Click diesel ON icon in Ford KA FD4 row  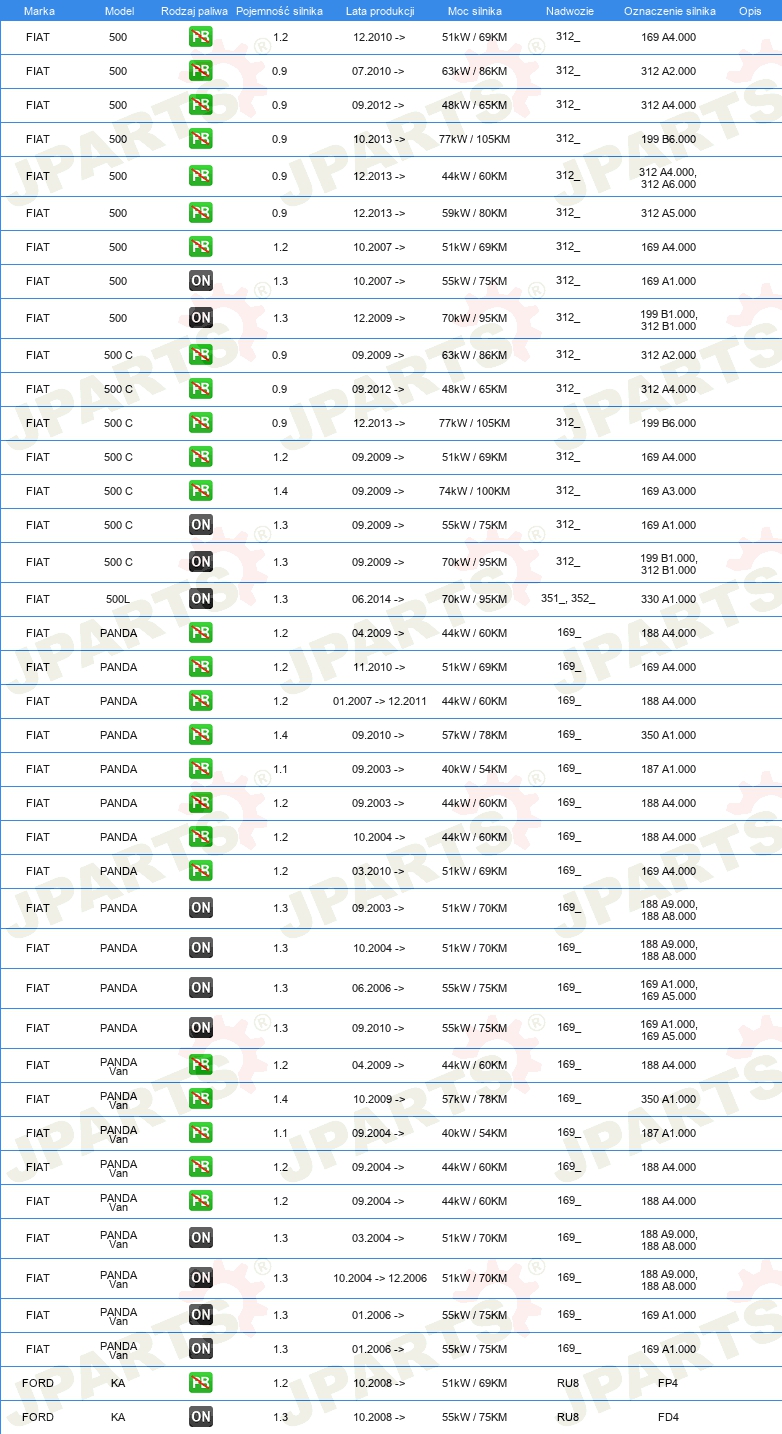click(200, 1417)
